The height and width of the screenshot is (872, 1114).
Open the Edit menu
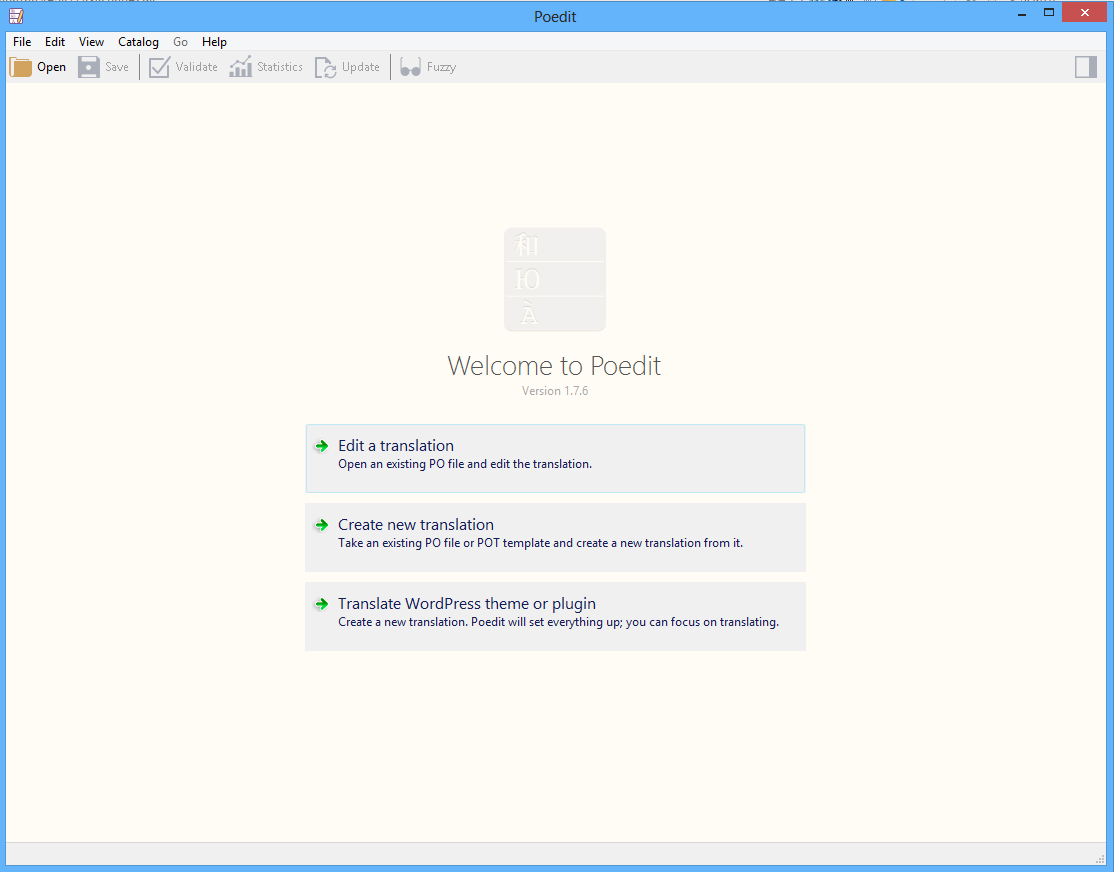tap(55, 42)
